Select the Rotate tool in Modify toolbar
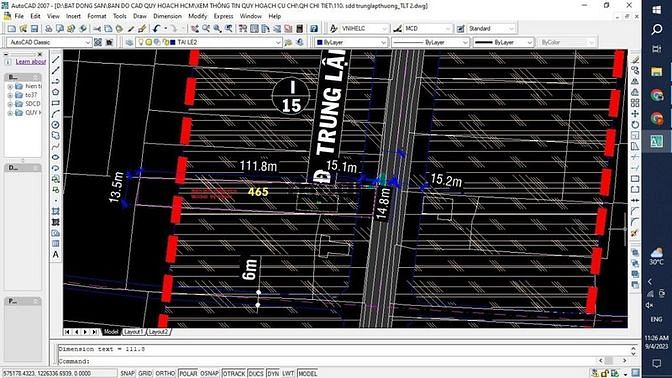This screenshot has height=378, width=672. [x=635, y=125]
